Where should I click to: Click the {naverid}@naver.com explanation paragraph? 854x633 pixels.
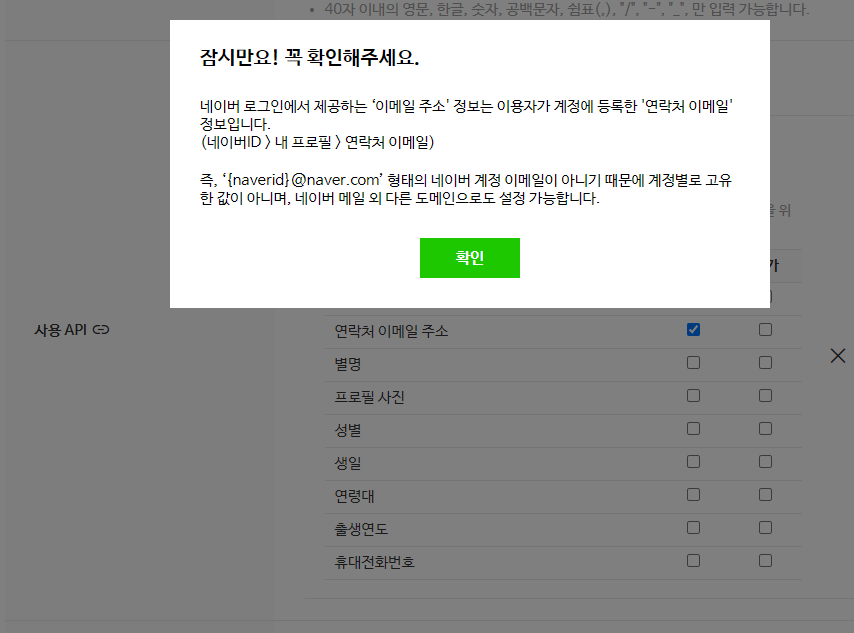point(466,189)
